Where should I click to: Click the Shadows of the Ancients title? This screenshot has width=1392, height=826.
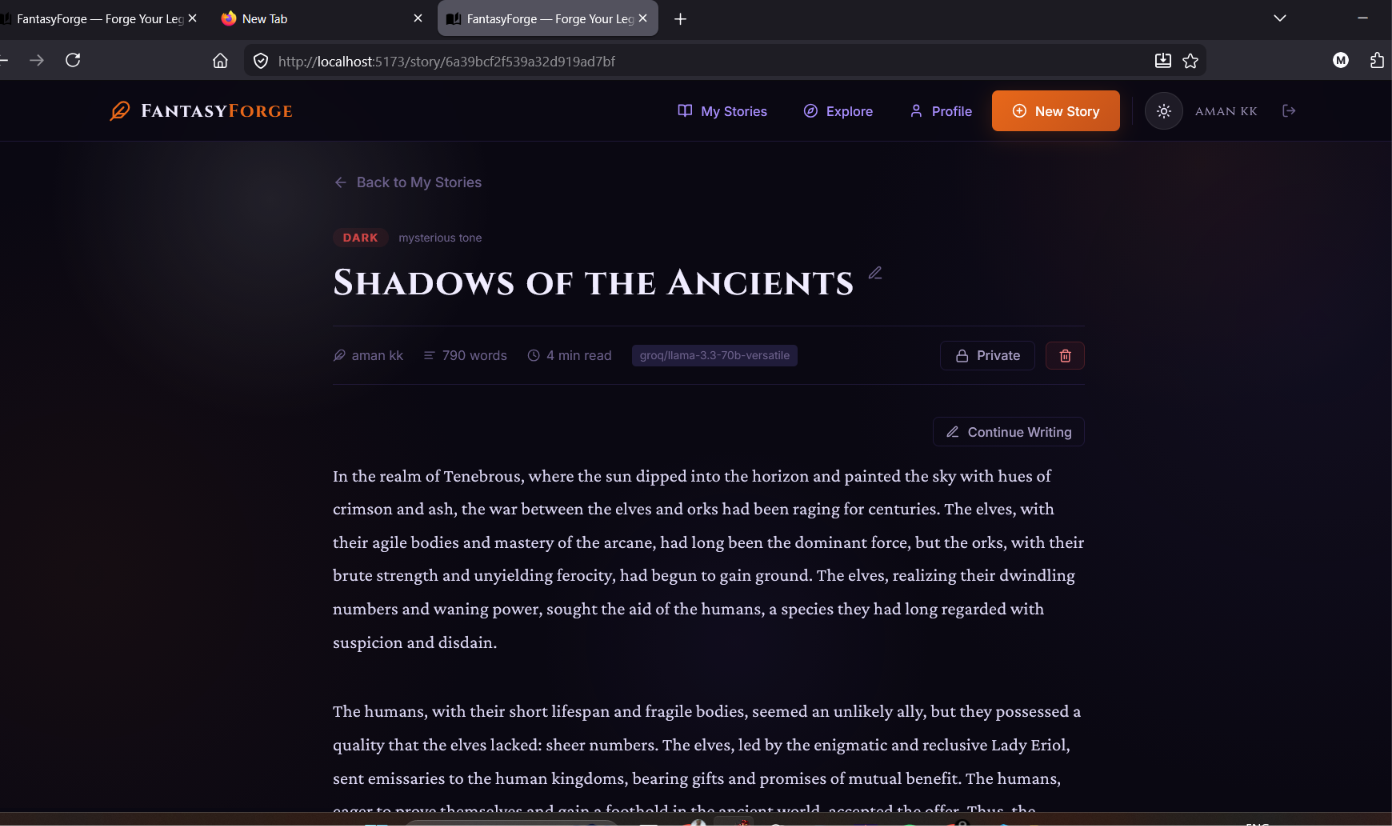593,283
